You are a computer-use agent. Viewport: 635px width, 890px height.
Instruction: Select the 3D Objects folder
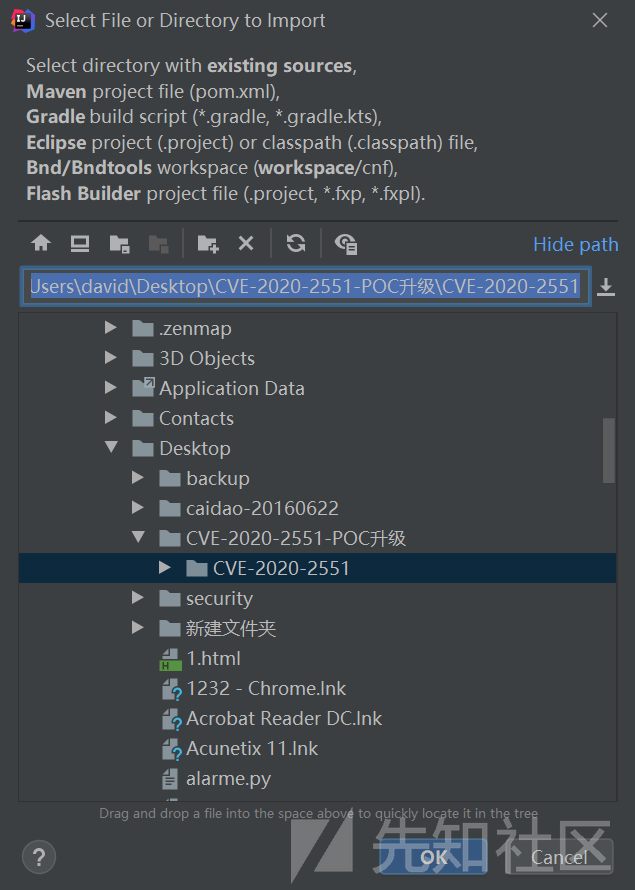[x=207, y=358]
